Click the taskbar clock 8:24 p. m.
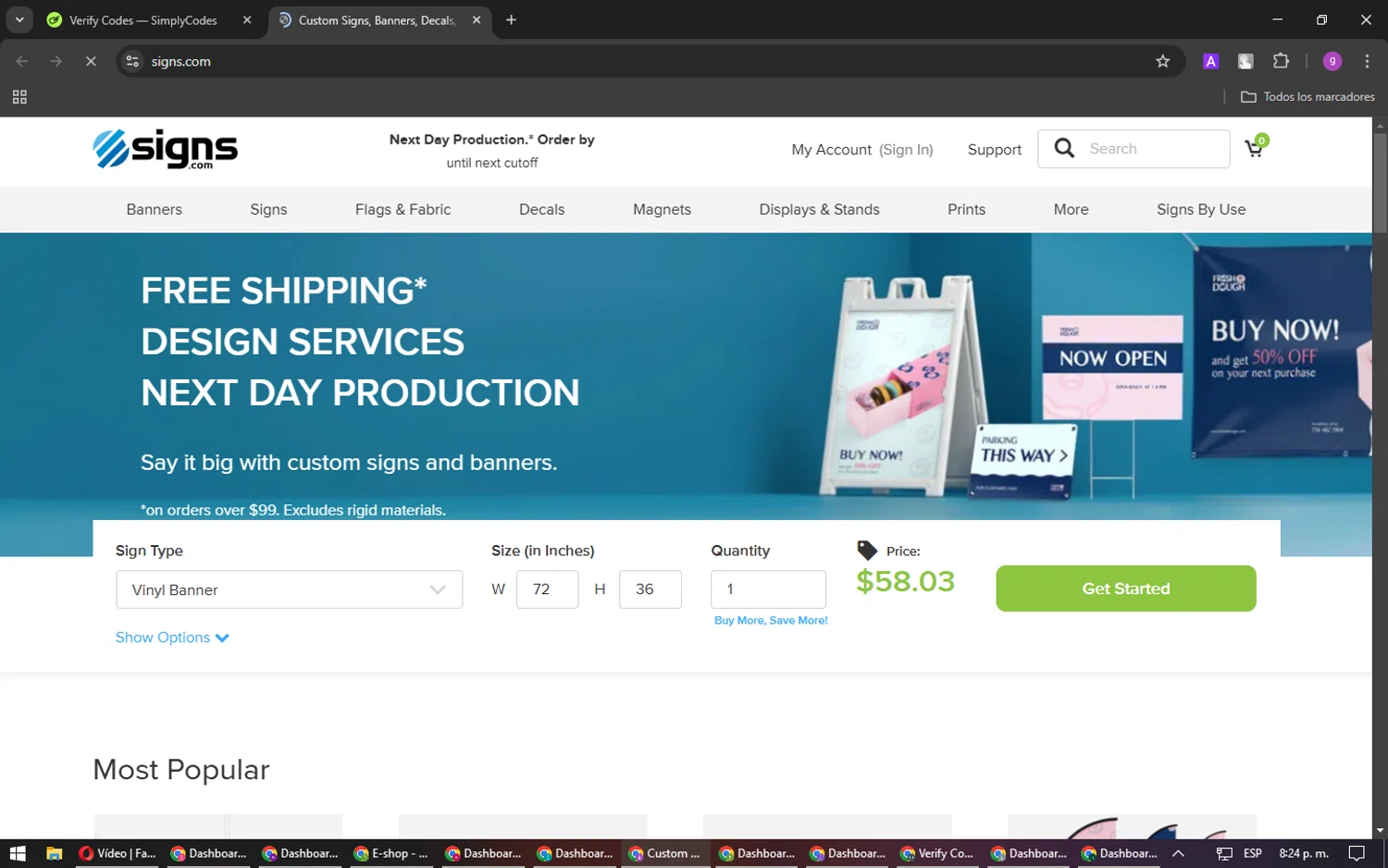1388x868 pixels. tap(1304, 853)
